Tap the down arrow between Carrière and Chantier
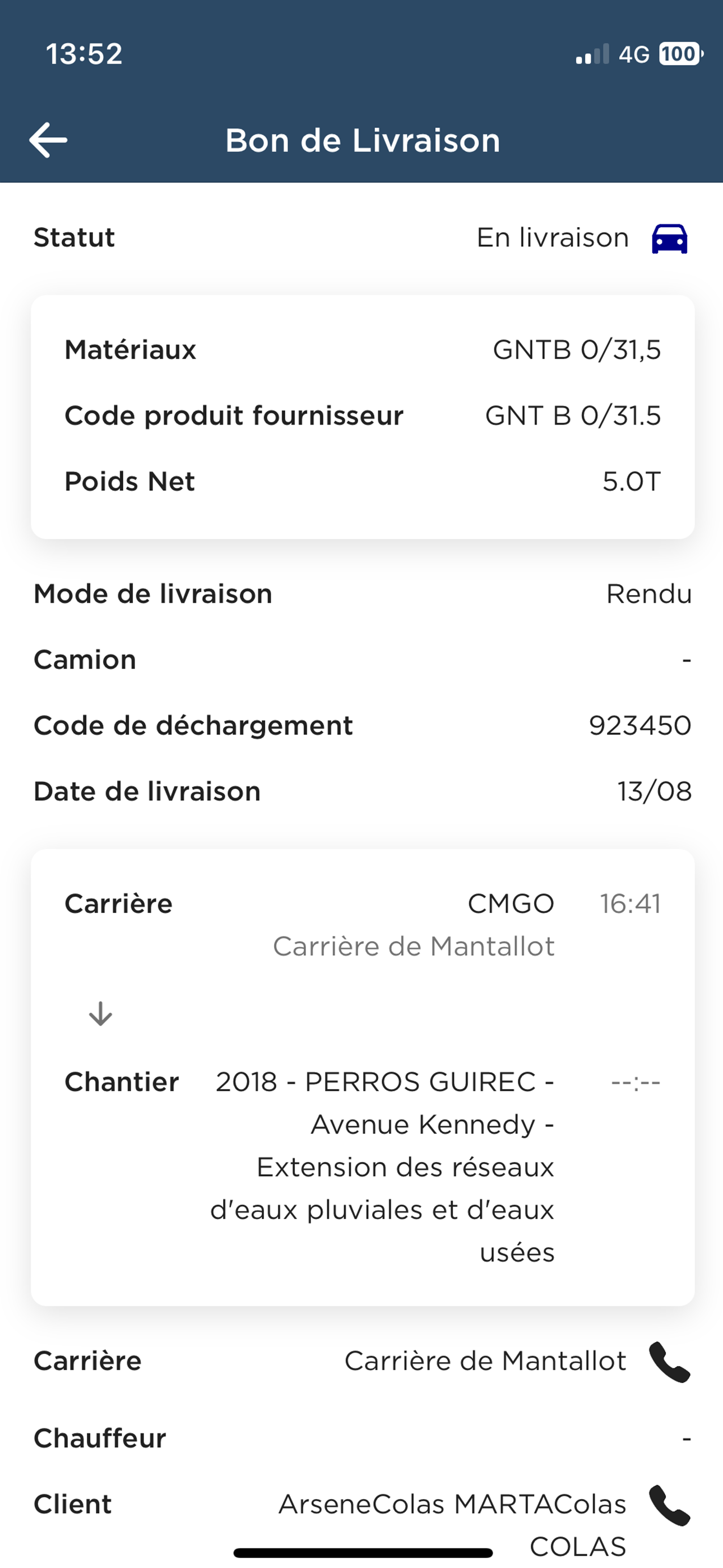This screenshot has height=1568, width=723. [x=100, y=1013]
